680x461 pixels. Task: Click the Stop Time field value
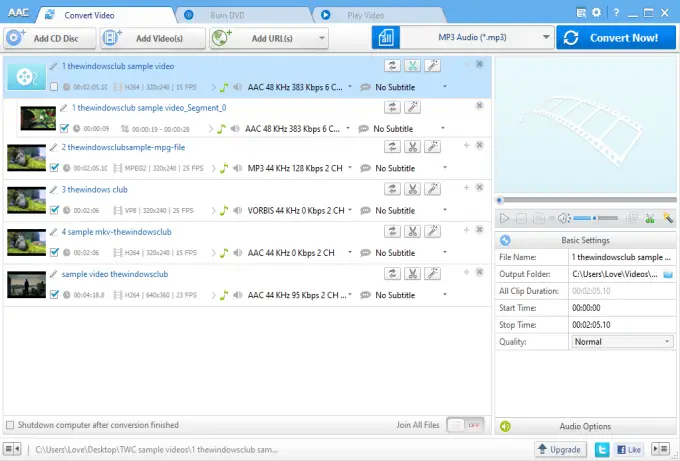point(622,325)
